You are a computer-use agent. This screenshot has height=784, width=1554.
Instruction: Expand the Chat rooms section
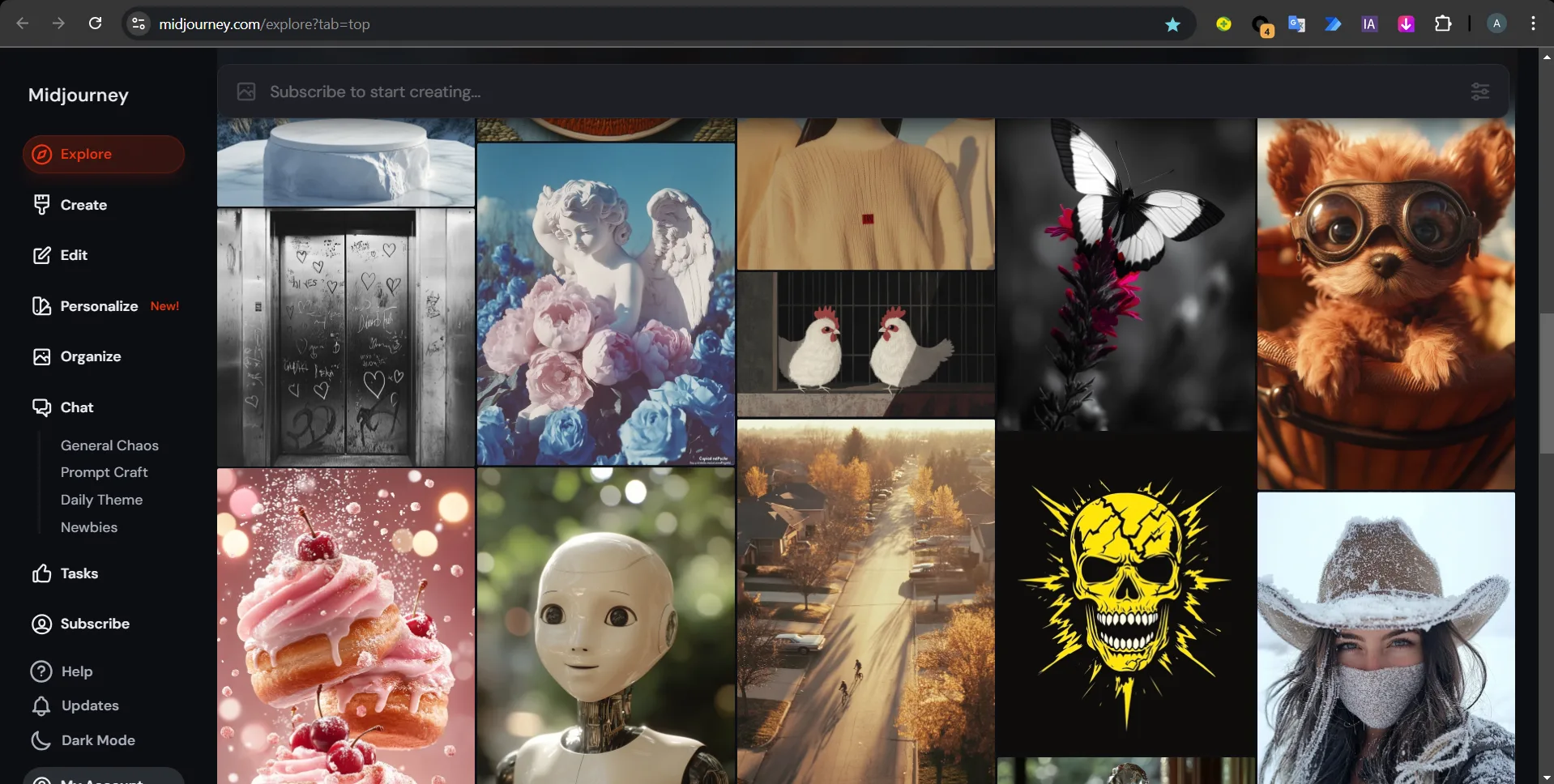pyautogui.click(x=76, y=407)
